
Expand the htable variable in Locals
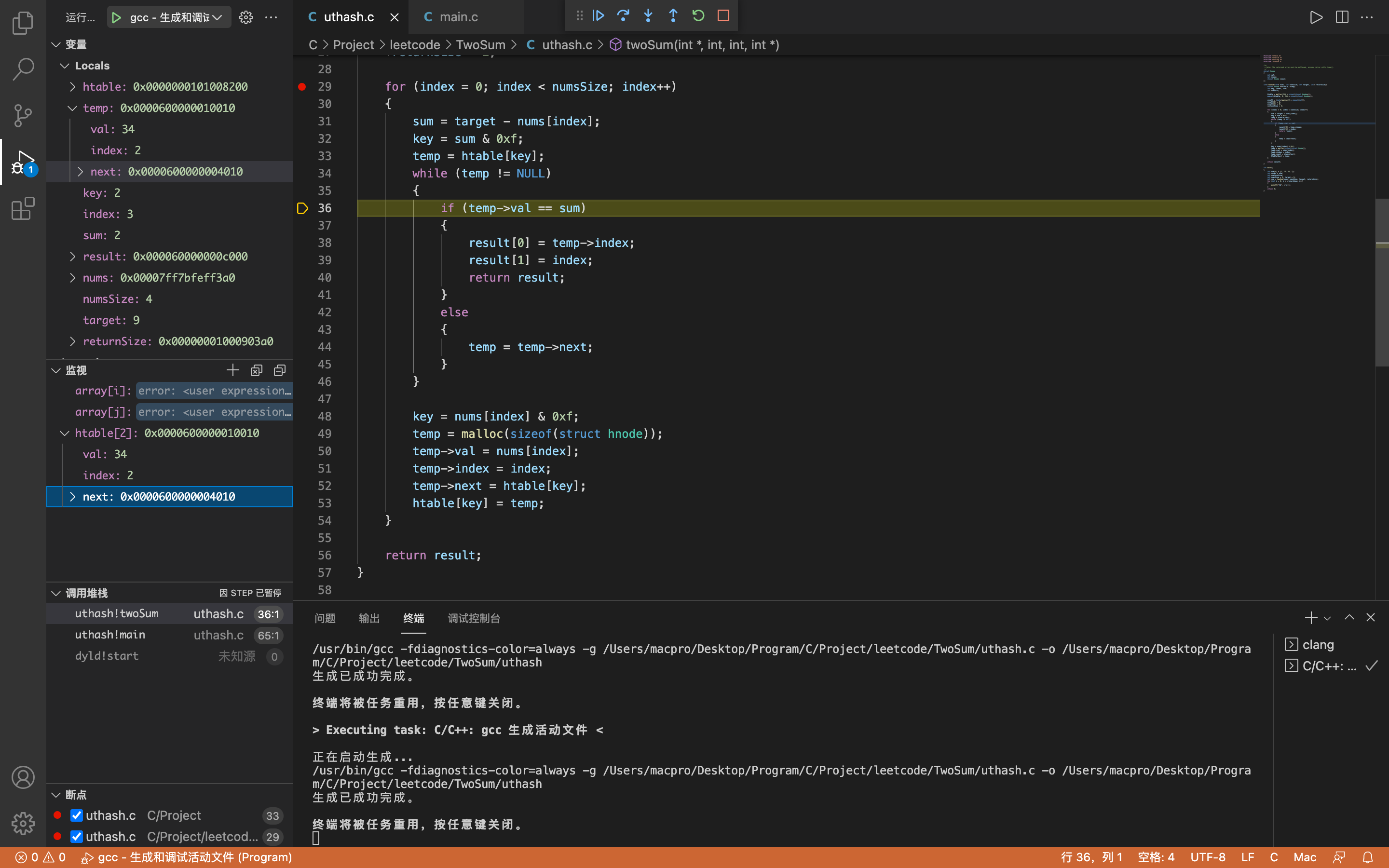tap(73, 87)
